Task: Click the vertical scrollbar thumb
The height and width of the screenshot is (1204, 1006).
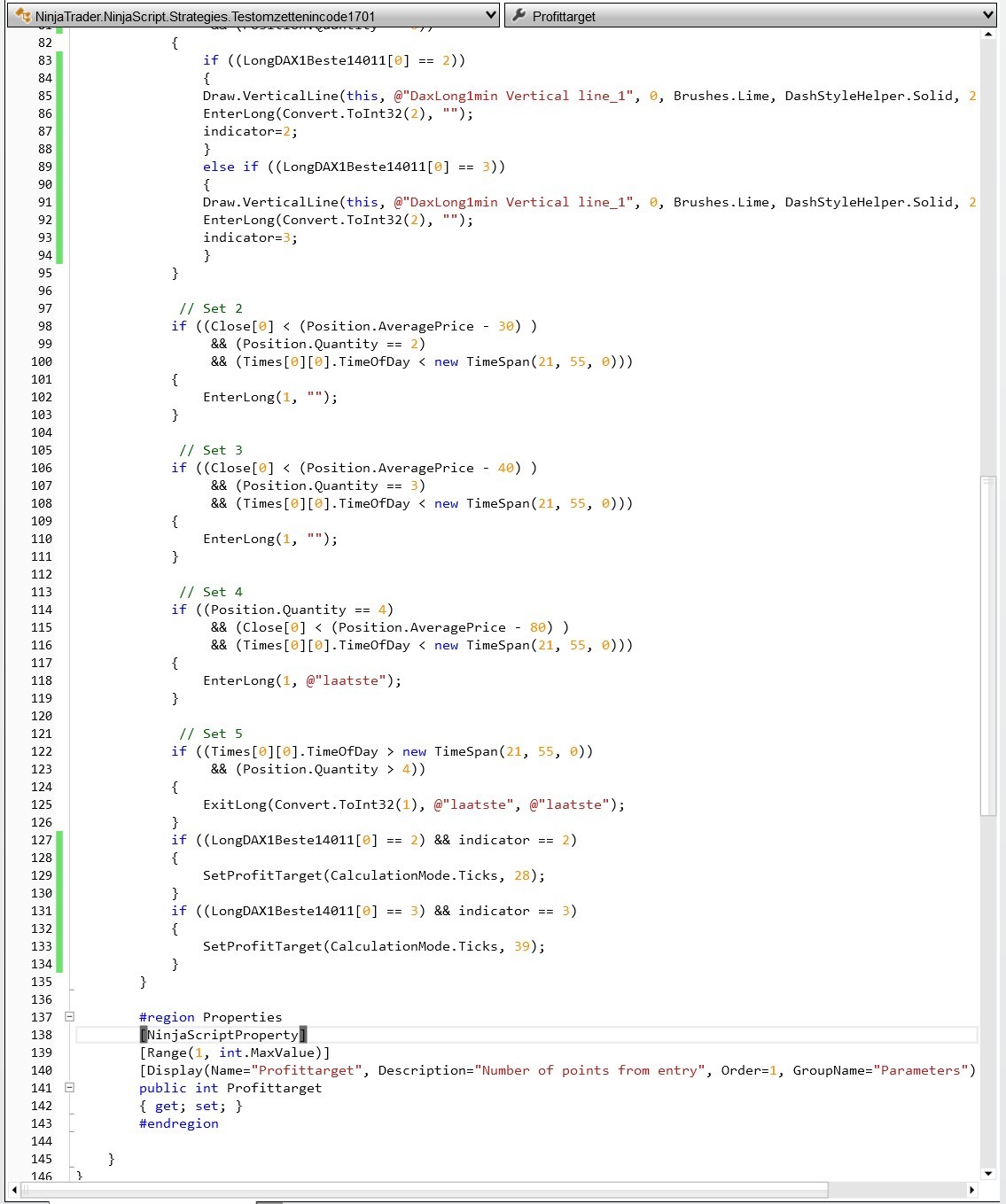Action: [988, 646]
